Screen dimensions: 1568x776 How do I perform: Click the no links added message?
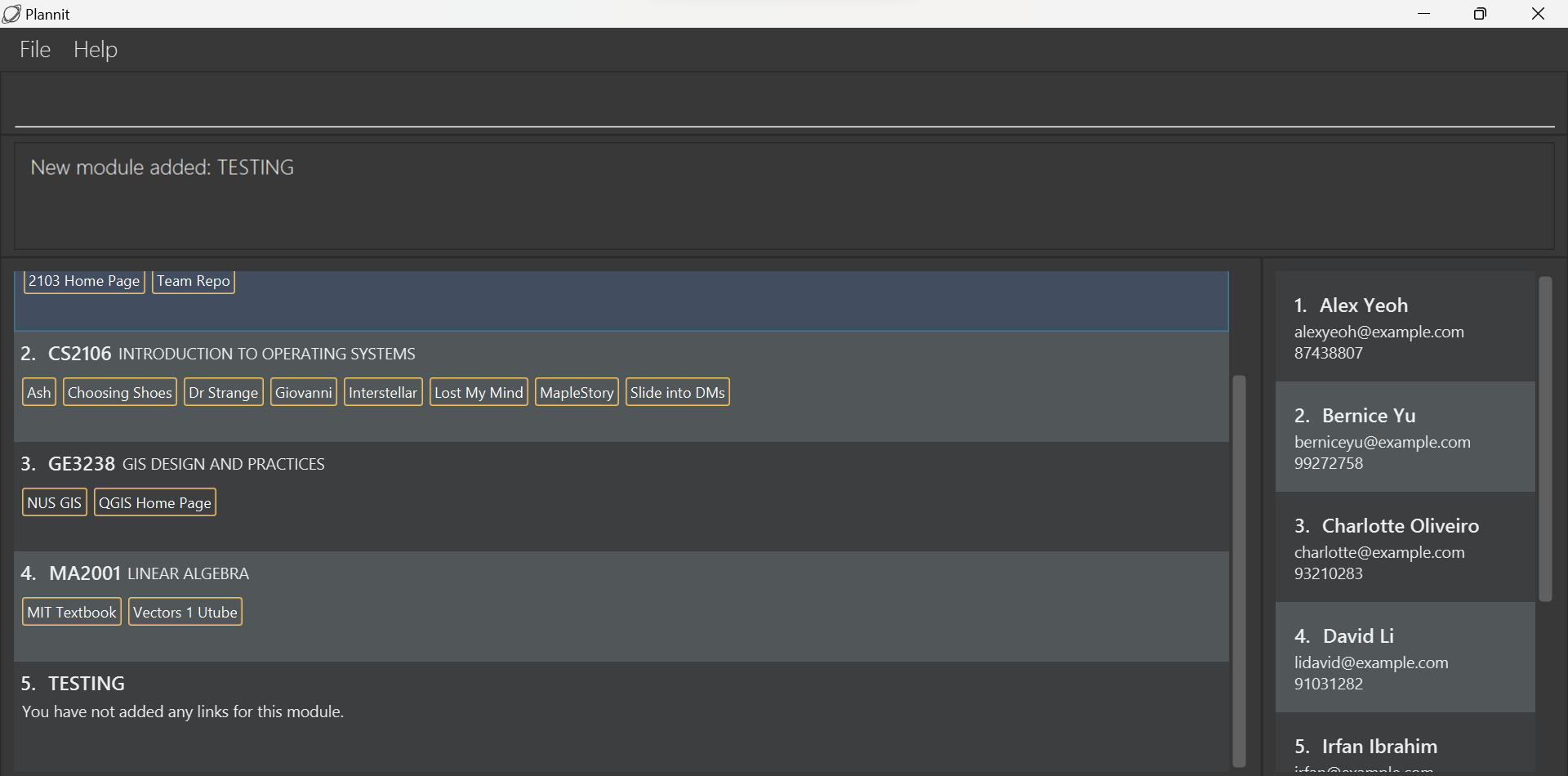tap(183, 711)
